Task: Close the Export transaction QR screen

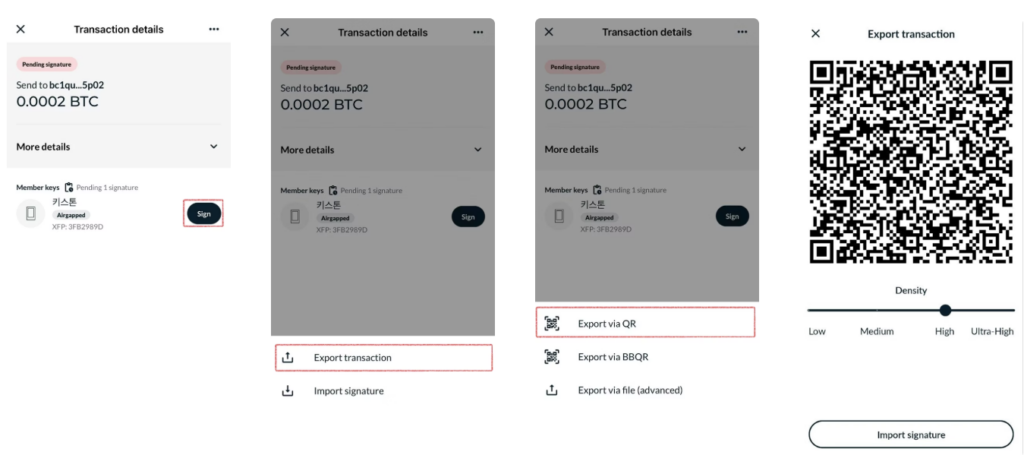Action: click(x=815, y=33)
